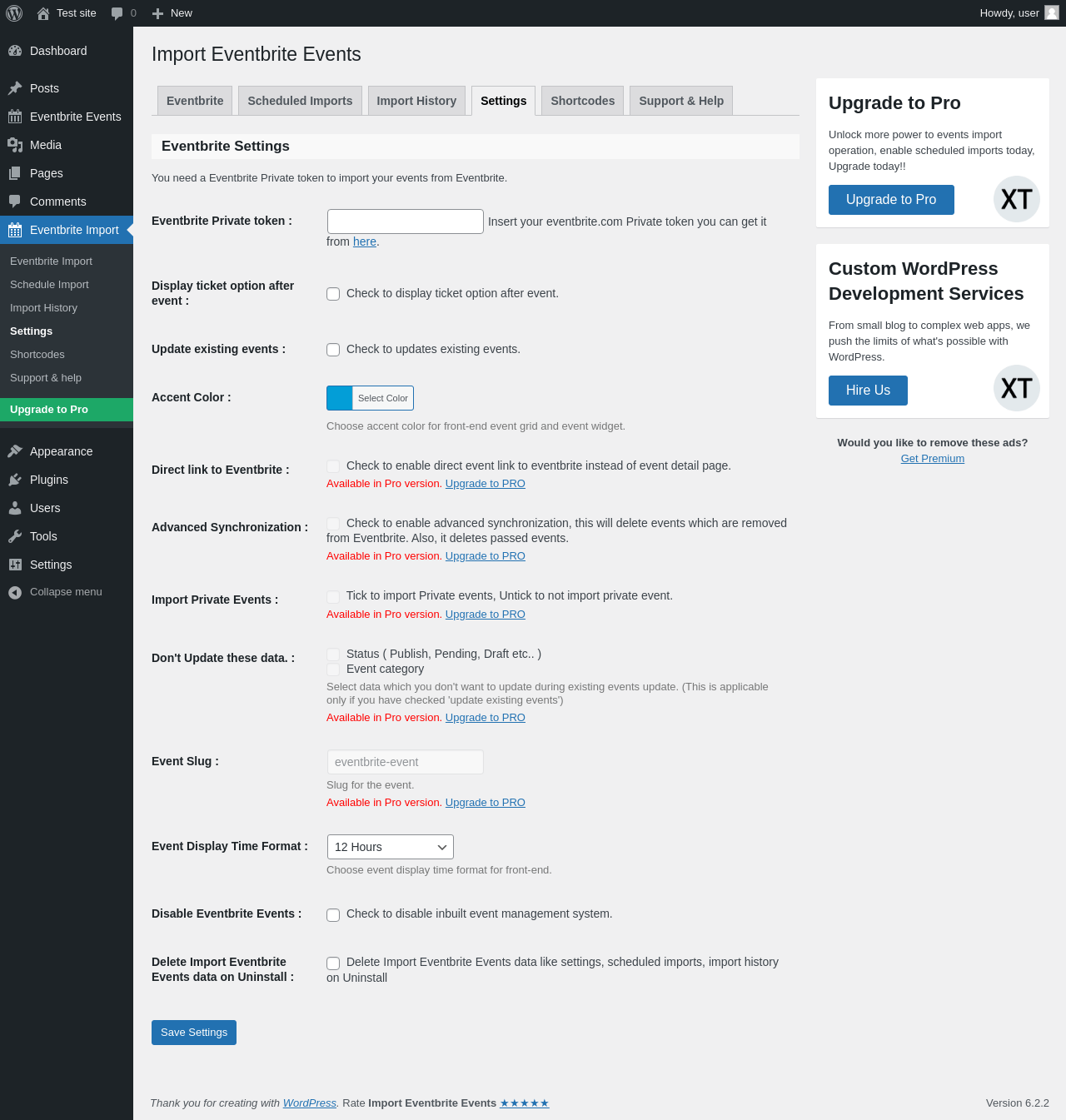Screen dimensions: 1066x1120
Task: Click the Posts pushpin icon
Action: tap(15, 88)
